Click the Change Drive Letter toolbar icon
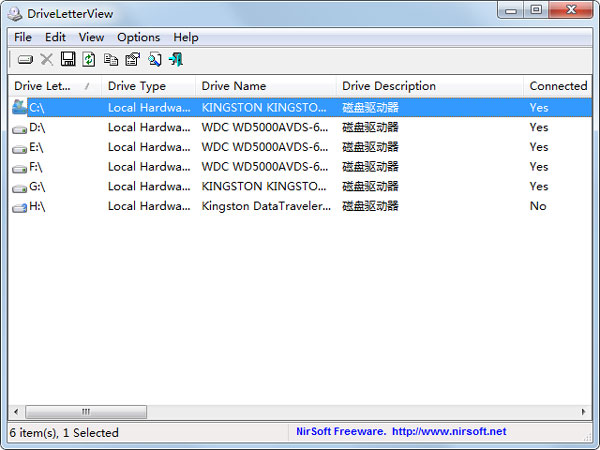Viewport: 600px width, 450px height. tap(25, 60)
